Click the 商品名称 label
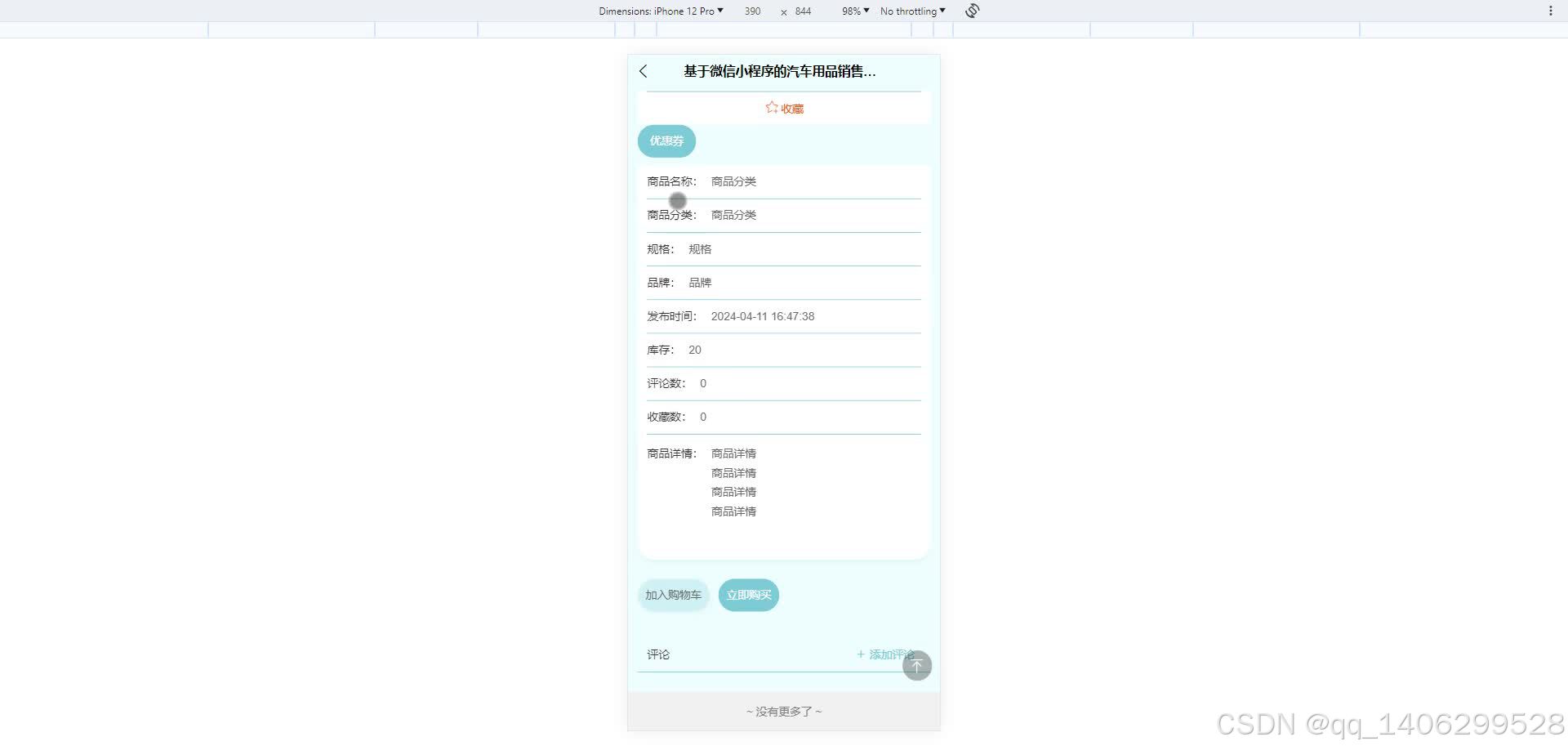 click(x=671, y=181)
